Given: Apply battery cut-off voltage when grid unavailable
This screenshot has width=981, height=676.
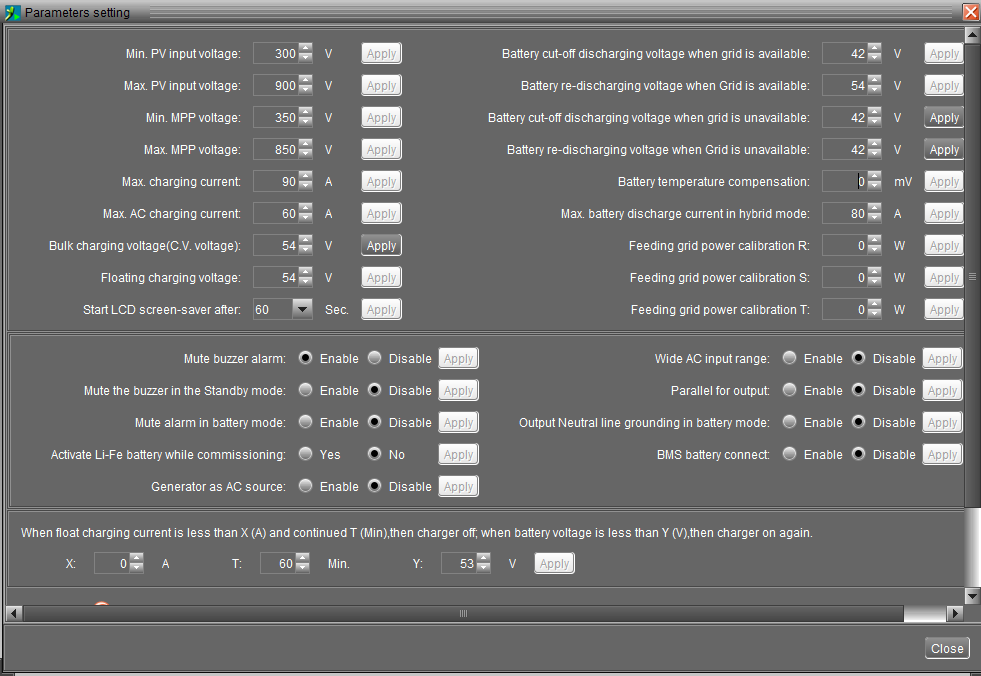Looking at the screenshot, I should coord(944,118).
